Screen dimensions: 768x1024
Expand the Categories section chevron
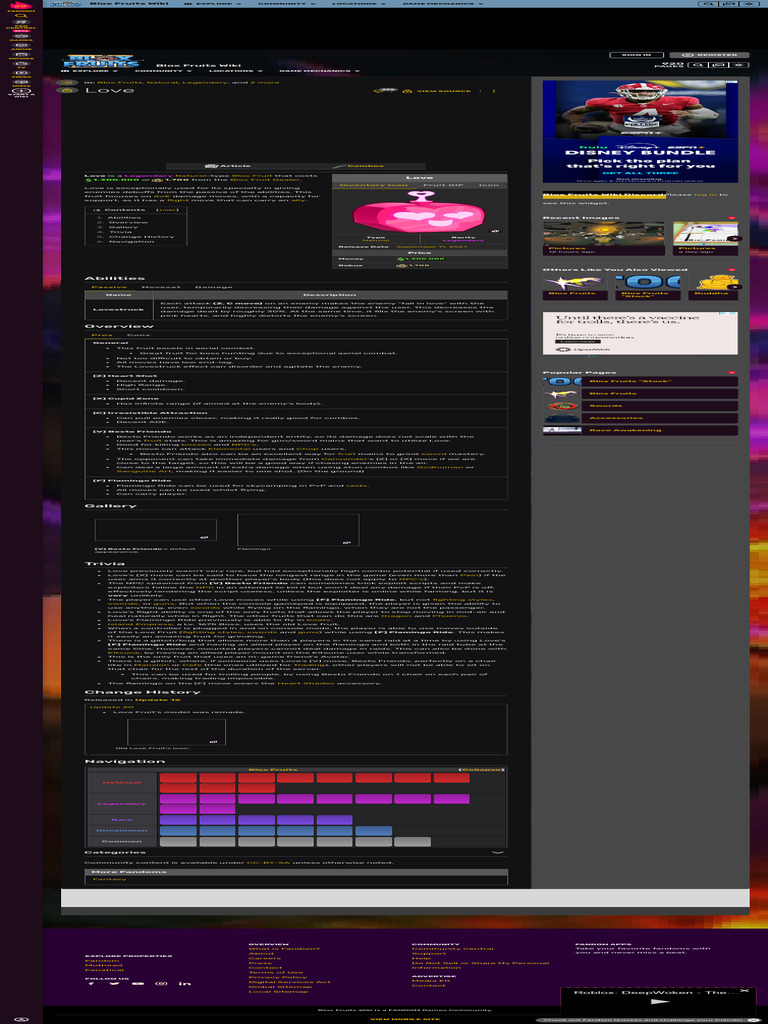[x=497, y=853]
